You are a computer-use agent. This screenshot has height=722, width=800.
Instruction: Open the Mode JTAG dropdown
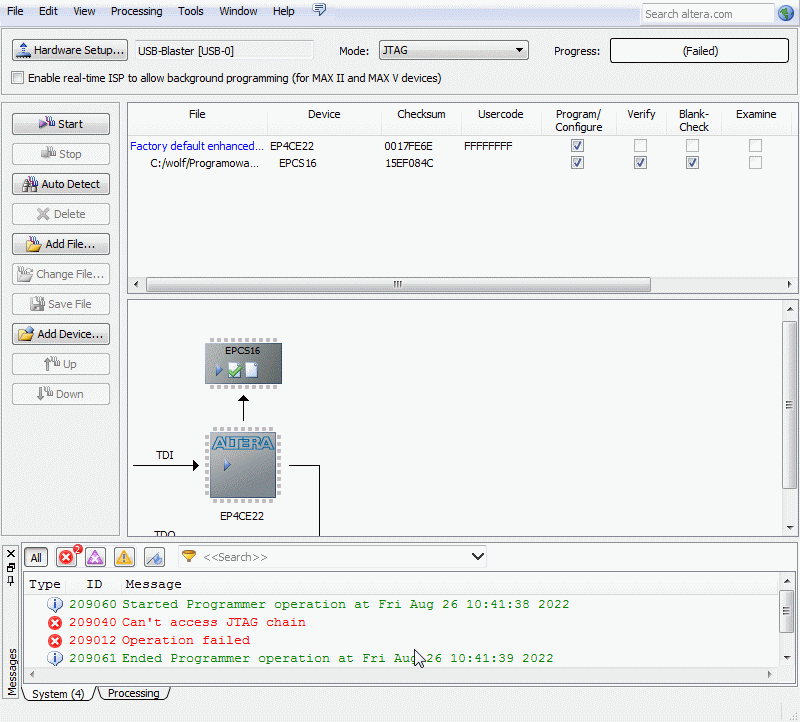pos(453,50)
